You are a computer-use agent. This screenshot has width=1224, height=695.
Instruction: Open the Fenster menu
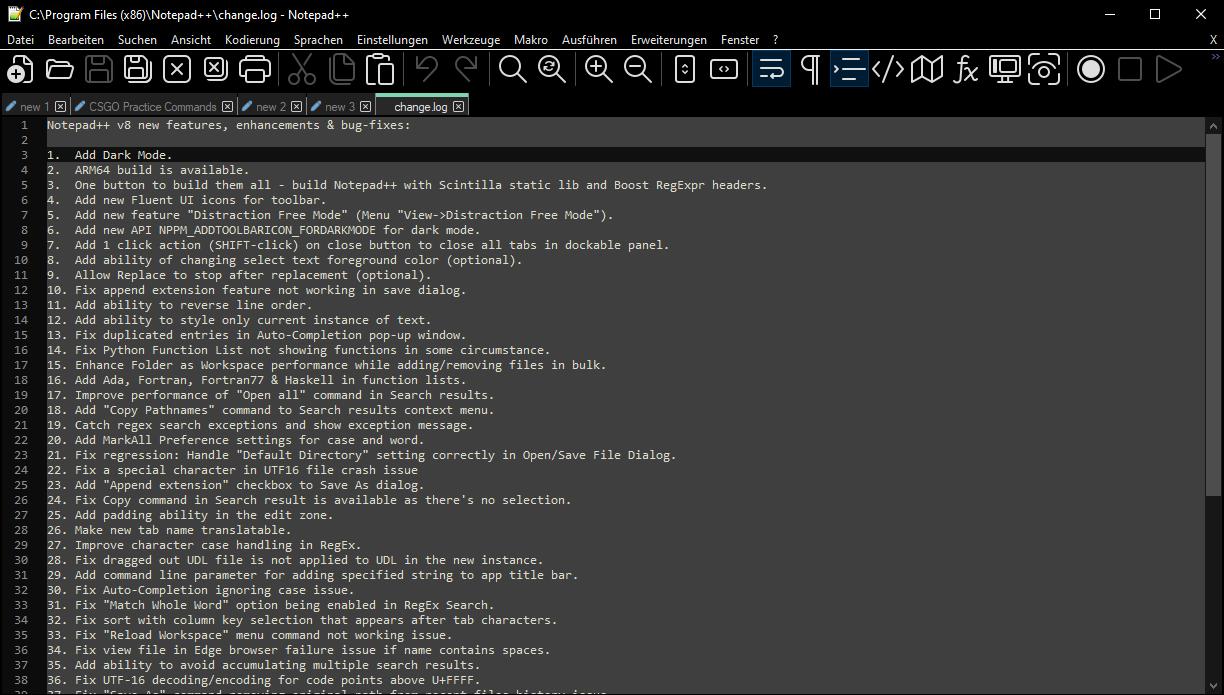tap(740, 40)
